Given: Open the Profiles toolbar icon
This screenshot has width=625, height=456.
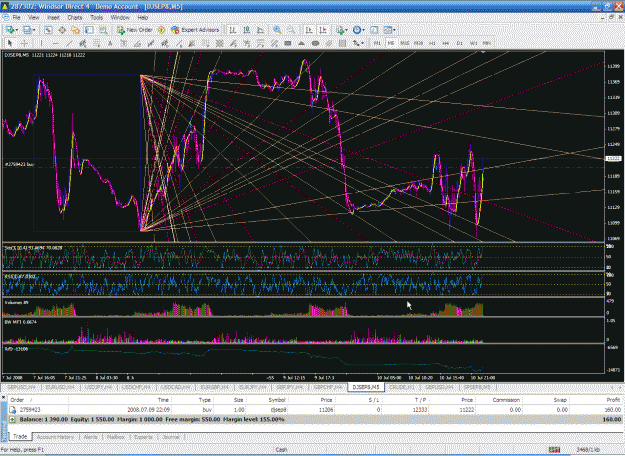Looking at the screenshot, I should point(27,30).
